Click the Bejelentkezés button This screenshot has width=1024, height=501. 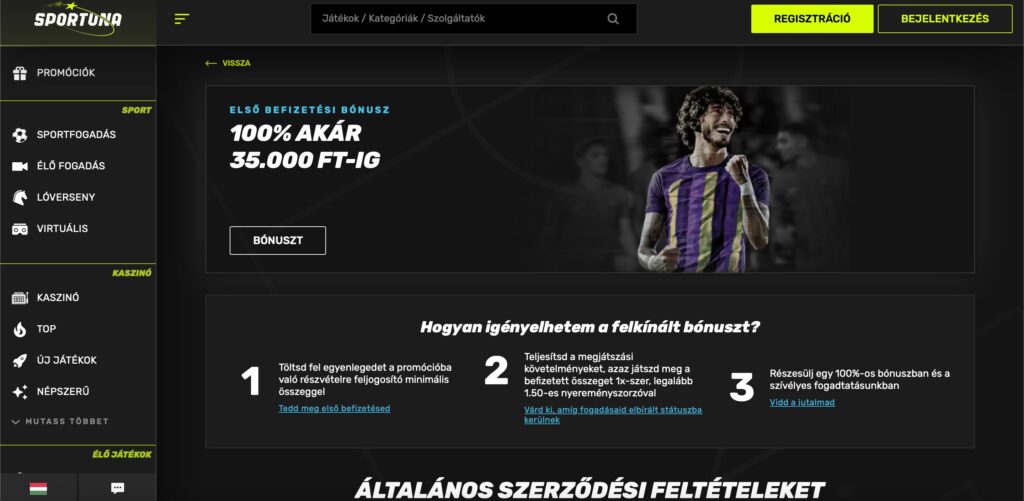tap(944, 19)
